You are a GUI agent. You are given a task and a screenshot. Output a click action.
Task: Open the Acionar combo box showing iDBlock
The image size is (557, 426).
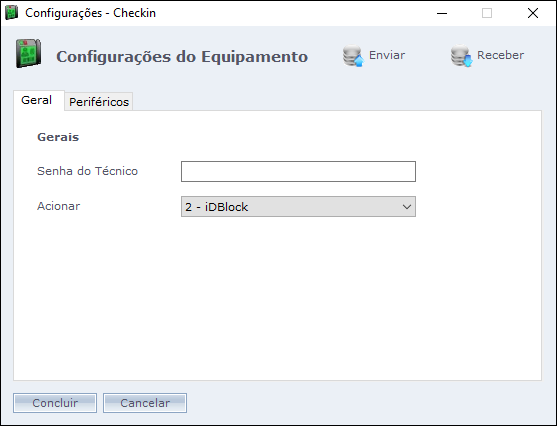298,206
